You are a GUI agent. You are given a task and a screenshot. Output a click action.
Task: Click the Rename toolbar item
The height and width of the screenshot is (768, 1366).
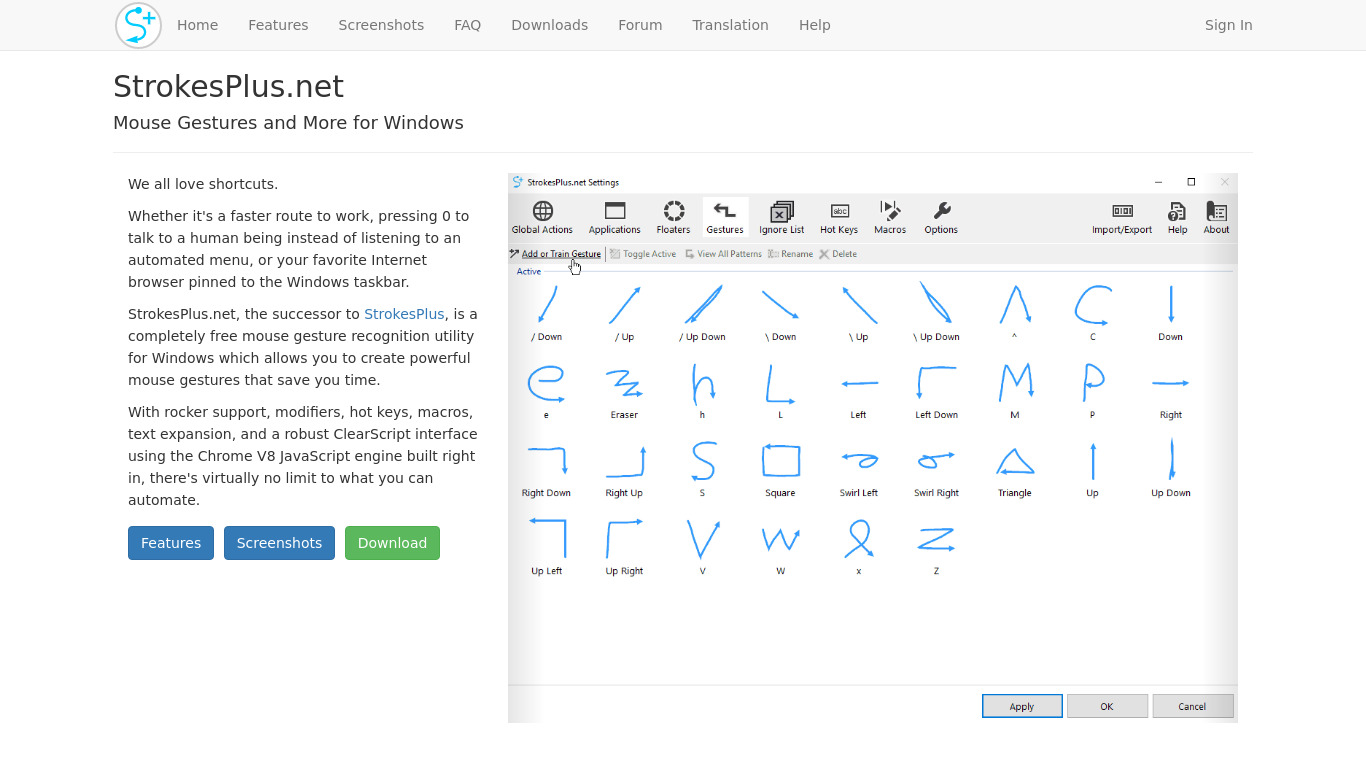click(790, 254)
